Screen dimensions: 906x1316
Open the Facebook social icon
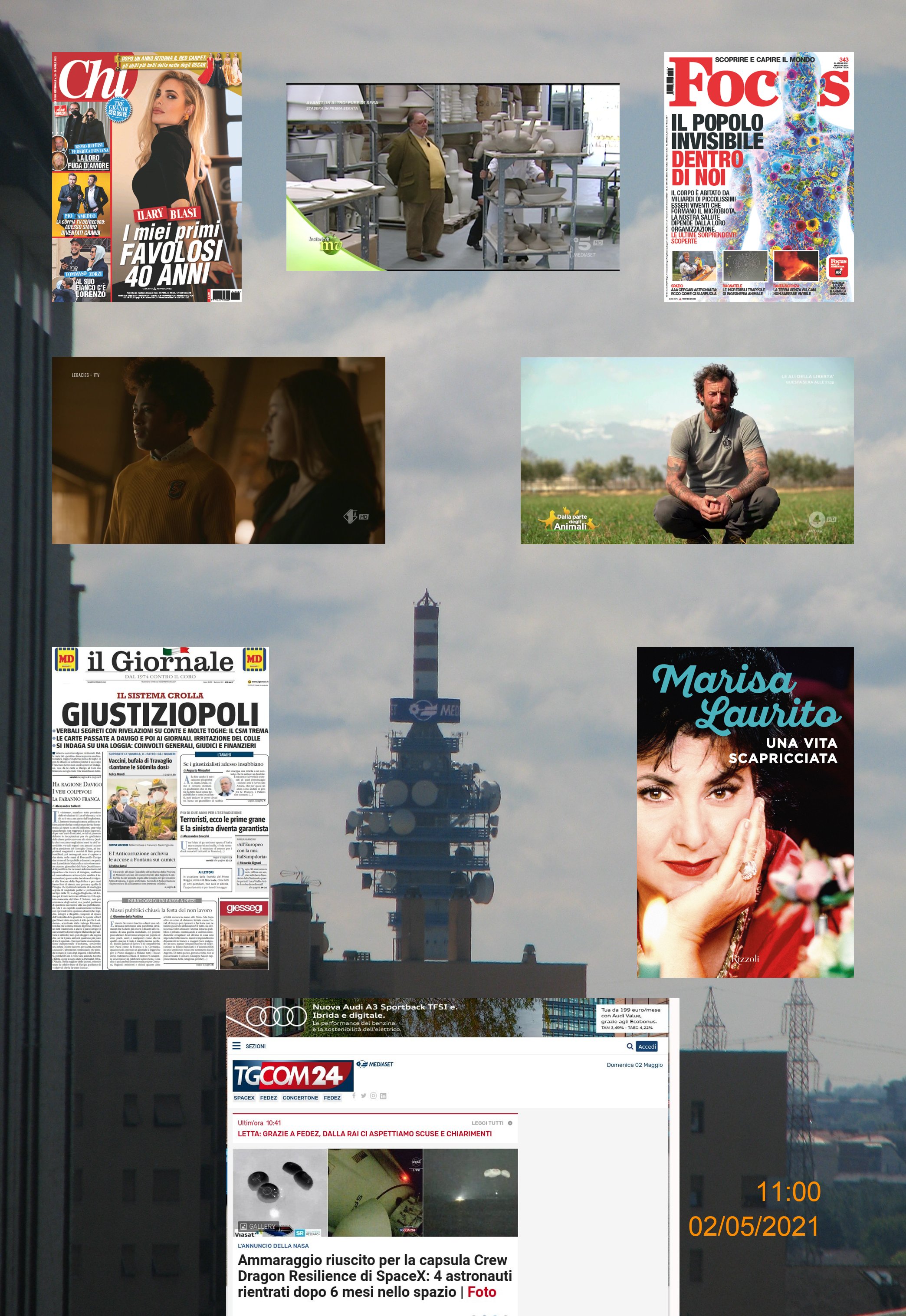354,1095
